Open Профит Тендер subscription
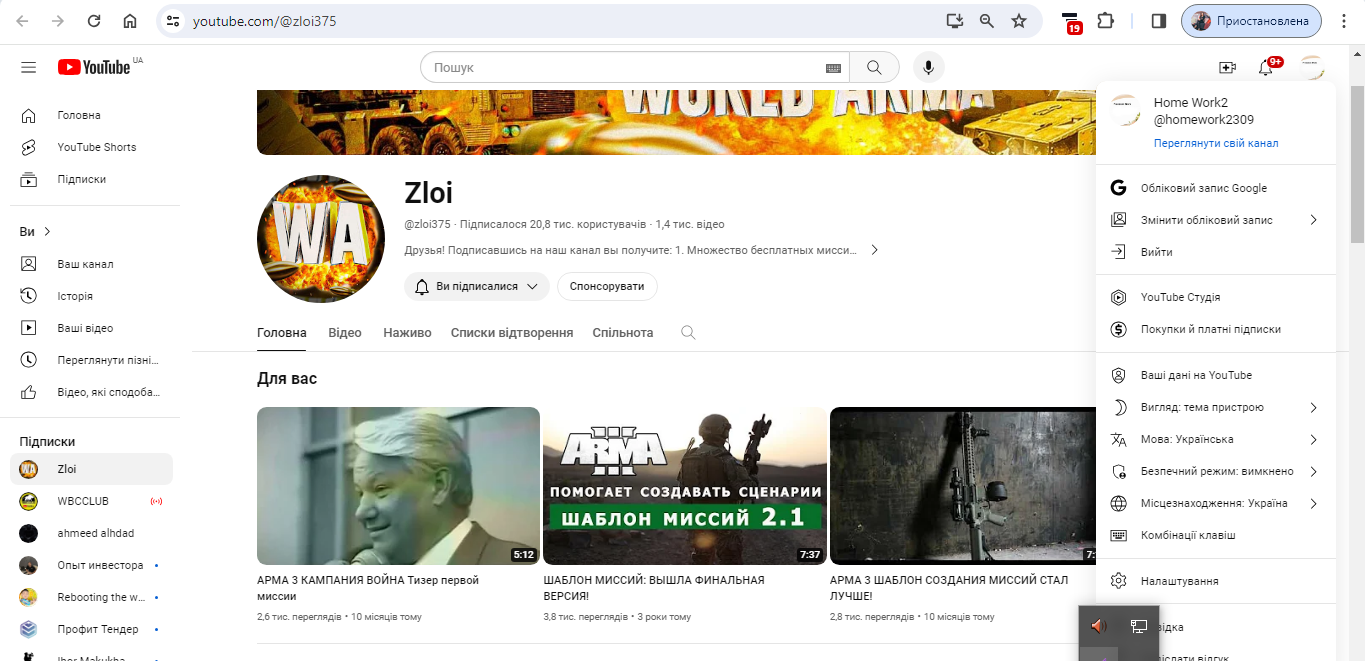The width and height of the screenshot is (1365, 661). tap(91, 629)
